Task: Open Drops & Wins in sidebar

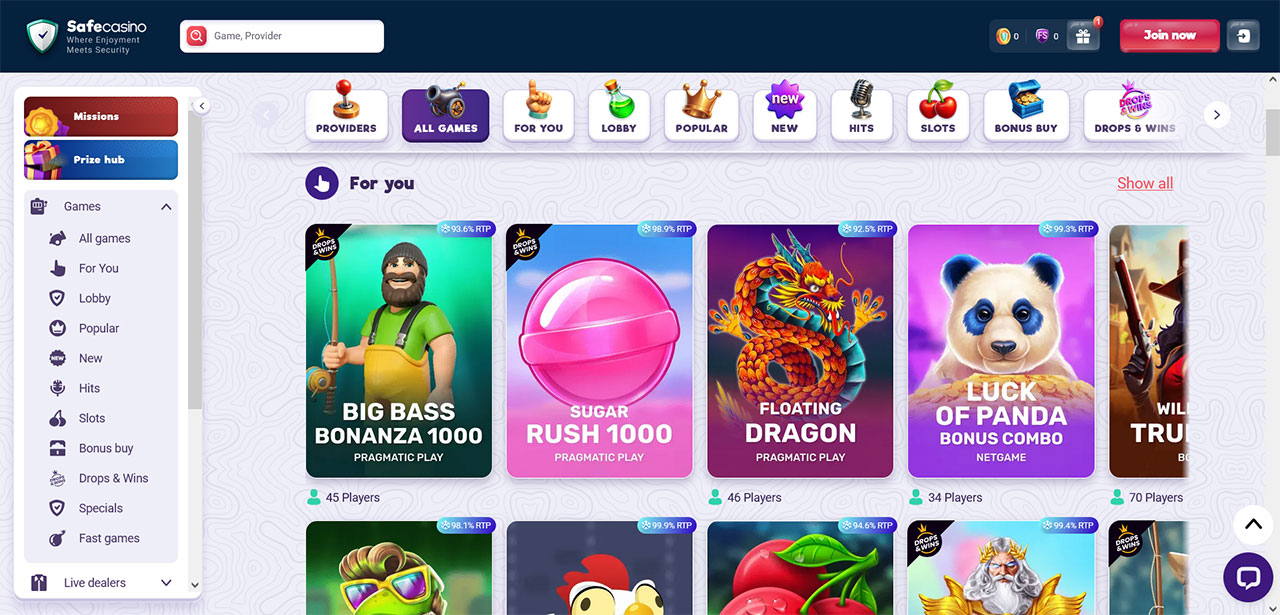Action: [113, 478]
